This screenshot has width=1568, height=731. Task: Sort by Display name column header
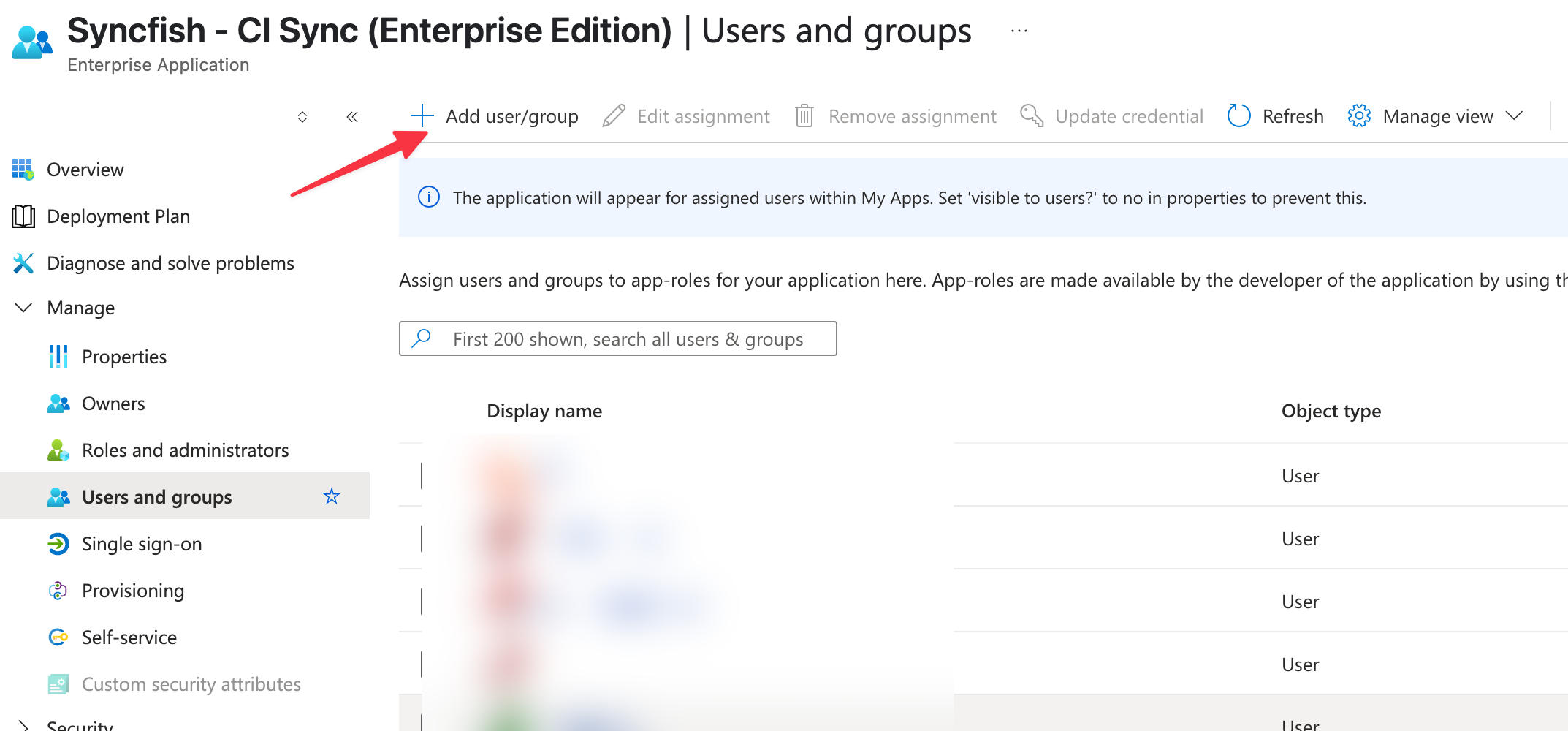pyautogui.click(x=544, y=411)
